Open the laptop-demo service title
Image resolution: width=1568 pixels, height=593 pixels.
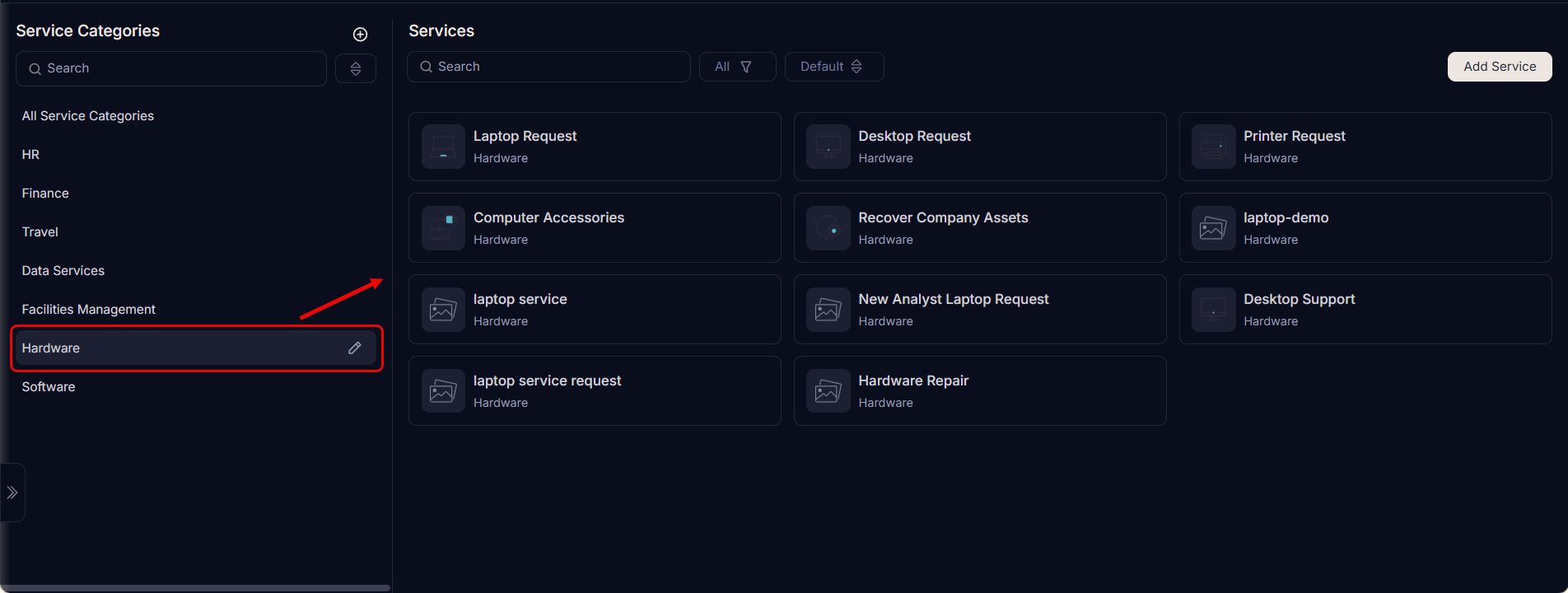1286,217
